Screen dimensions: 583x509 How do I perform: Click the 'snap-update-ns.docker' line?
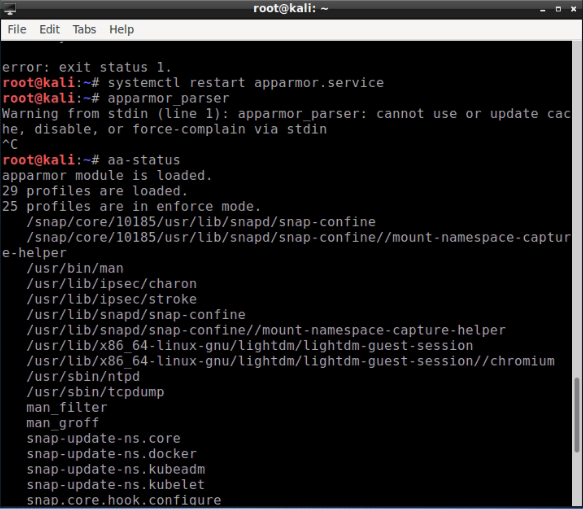[x=111, y=454]
